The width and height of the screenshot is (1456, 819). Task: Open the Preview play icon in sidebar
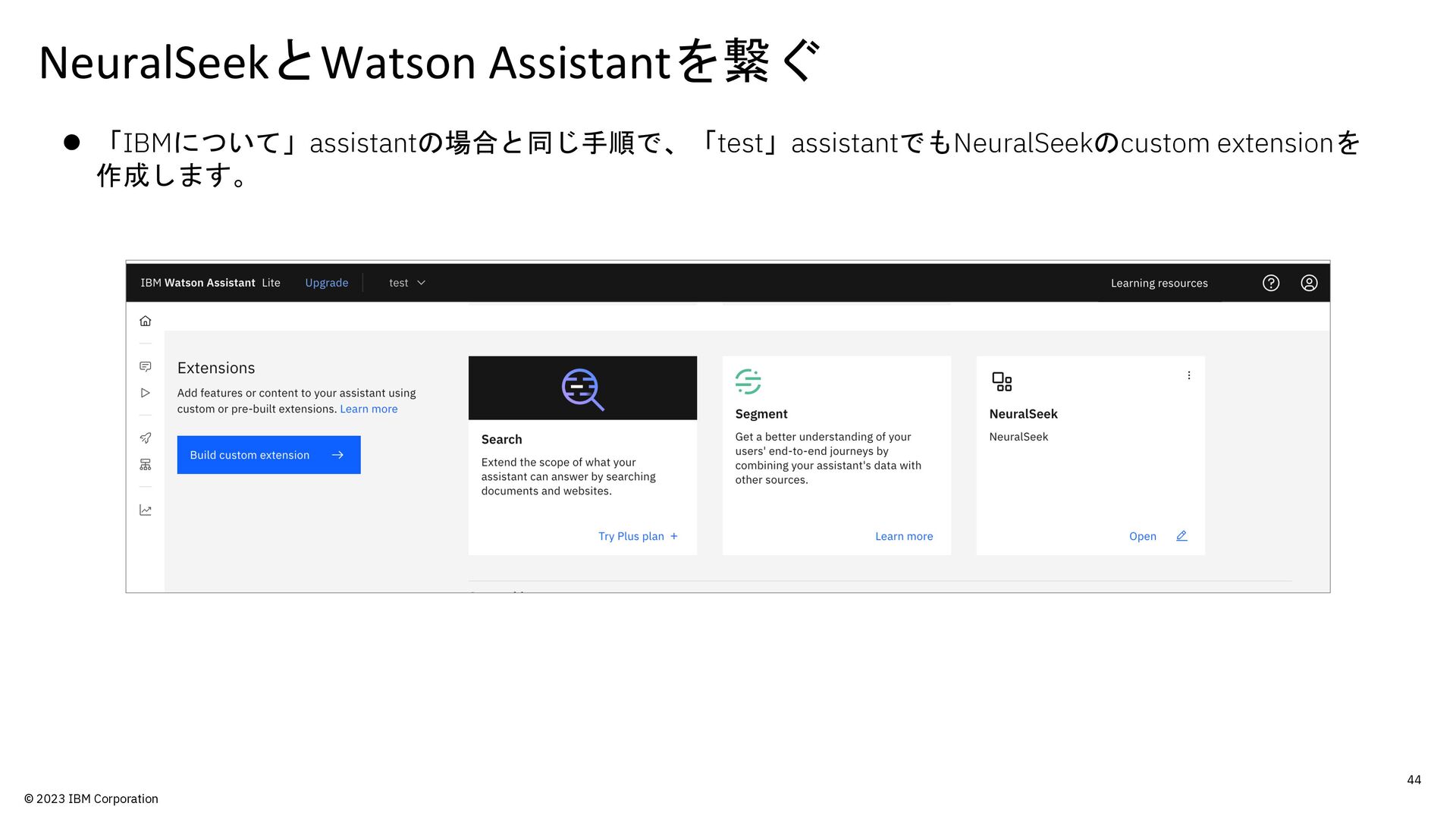(146, 393)
